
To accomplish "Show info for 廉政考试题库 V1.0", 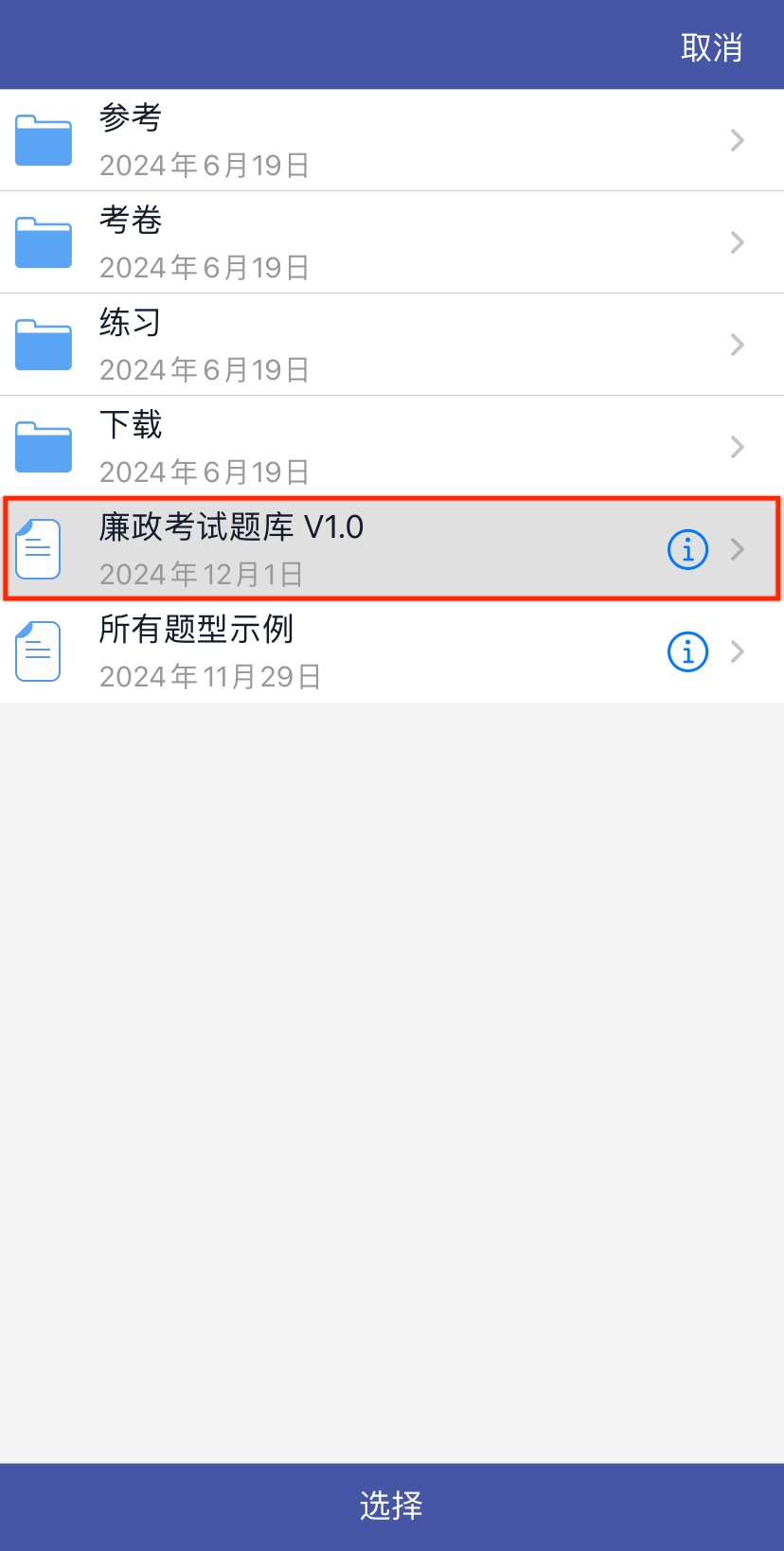I will tap(688, 549).
